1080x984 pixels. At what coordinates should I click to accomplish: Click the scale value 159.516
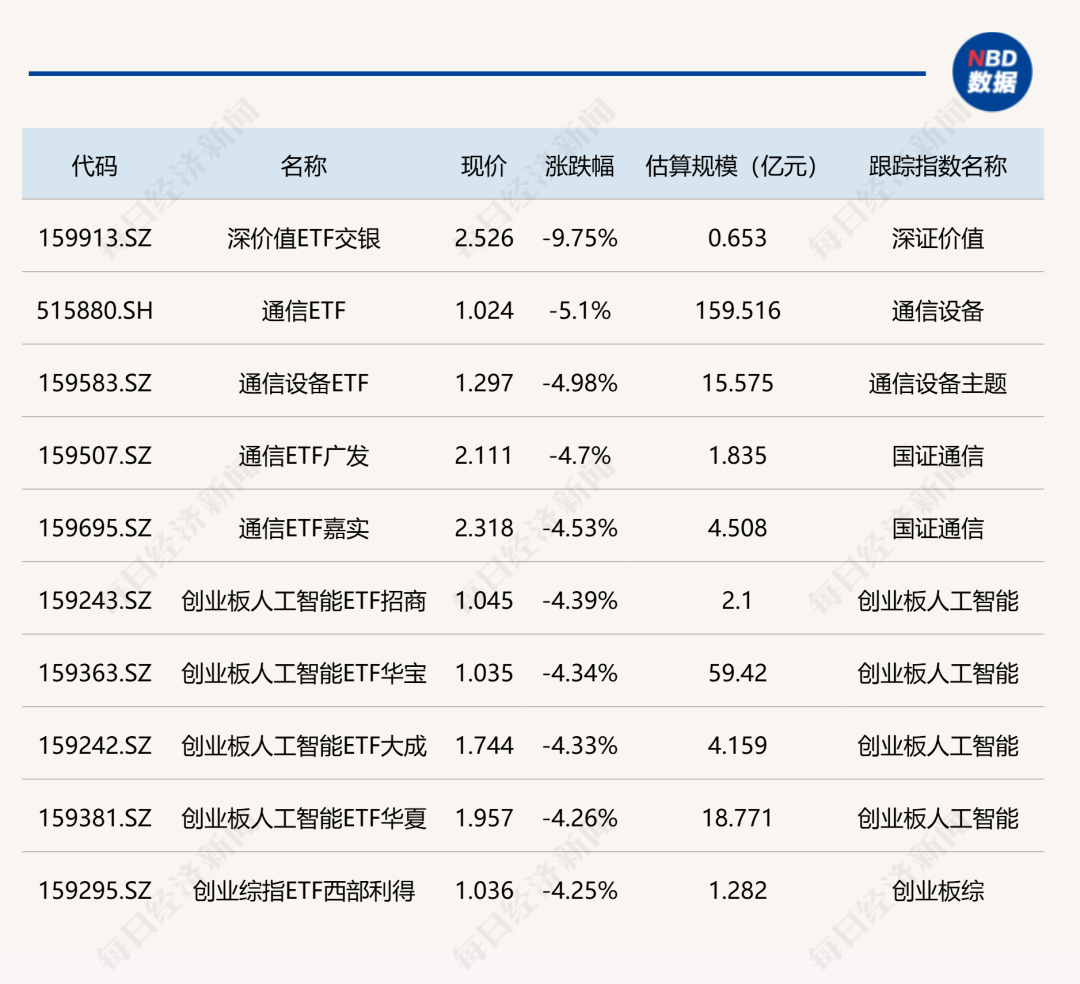[x=737, y=311]
